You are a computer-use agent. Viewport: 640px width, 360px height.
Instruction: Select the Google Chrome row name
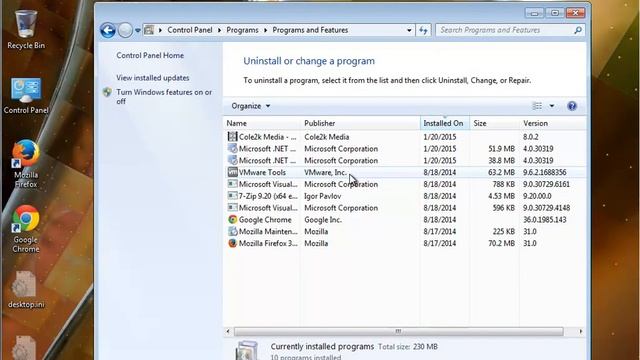pos(265,220)
